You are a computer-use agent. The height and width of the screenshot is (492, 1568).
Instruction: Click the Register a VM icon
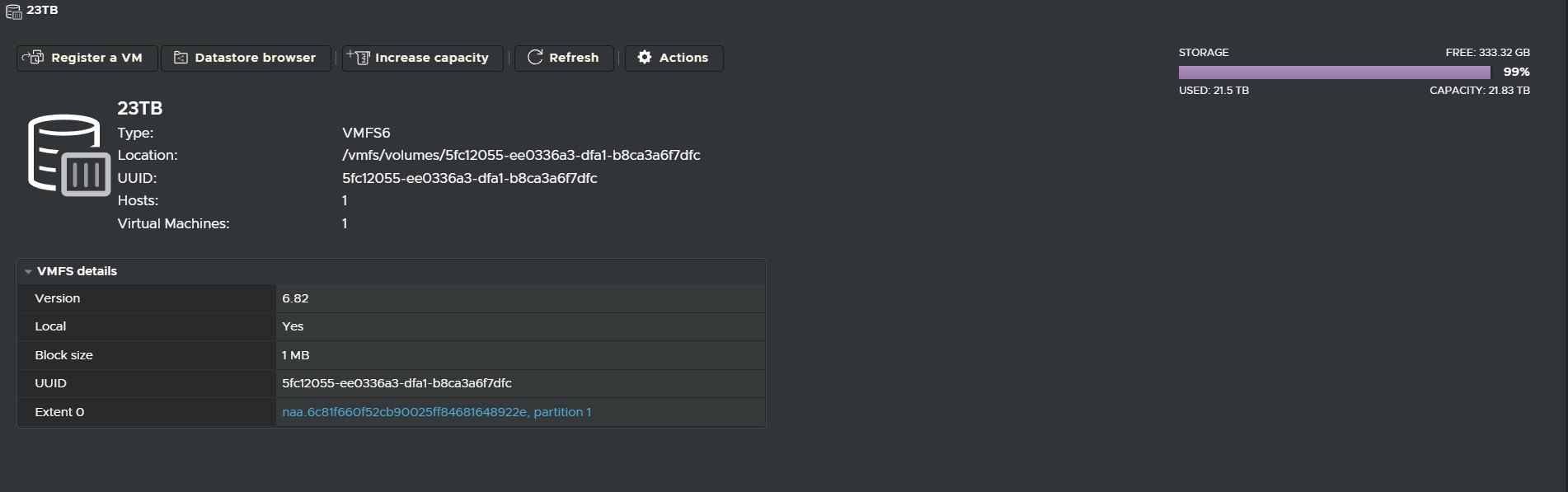[33, 58]
